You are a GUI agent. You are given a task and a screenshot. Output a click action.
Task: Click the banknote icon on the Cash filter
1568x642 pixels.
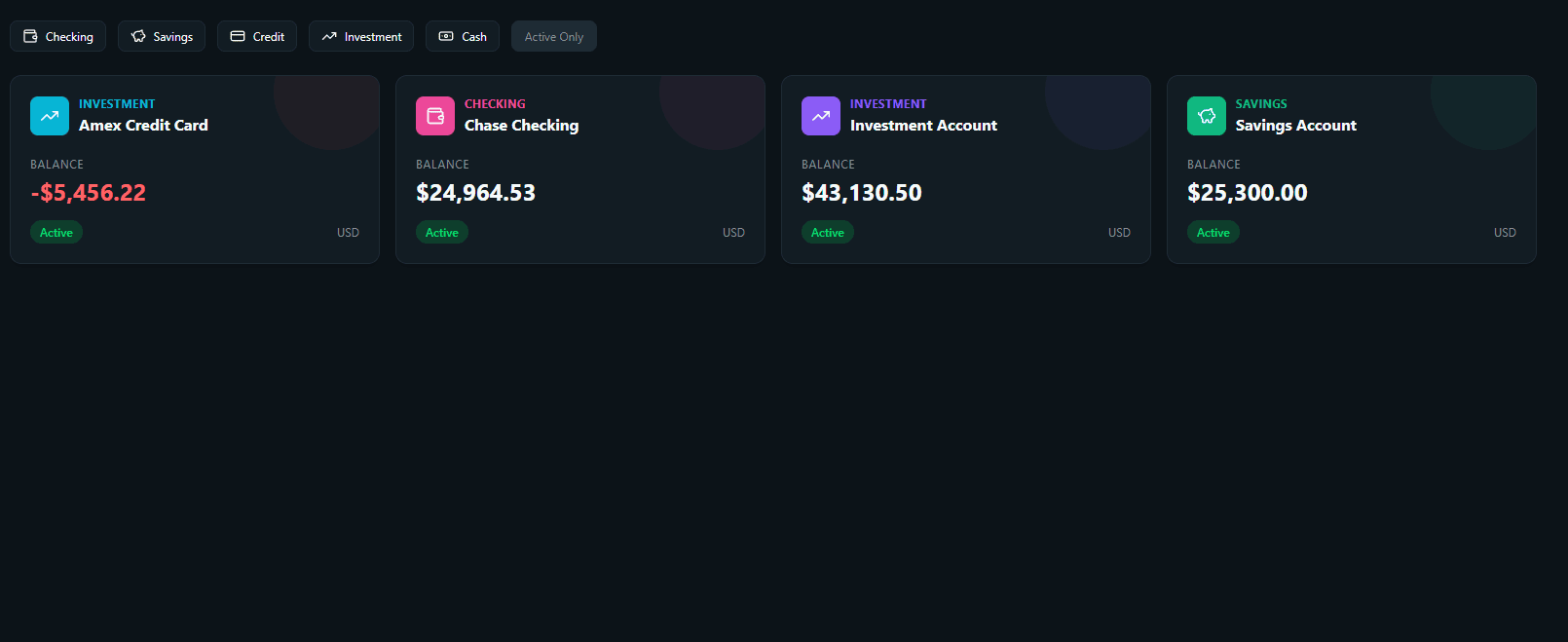pos(446,36)
